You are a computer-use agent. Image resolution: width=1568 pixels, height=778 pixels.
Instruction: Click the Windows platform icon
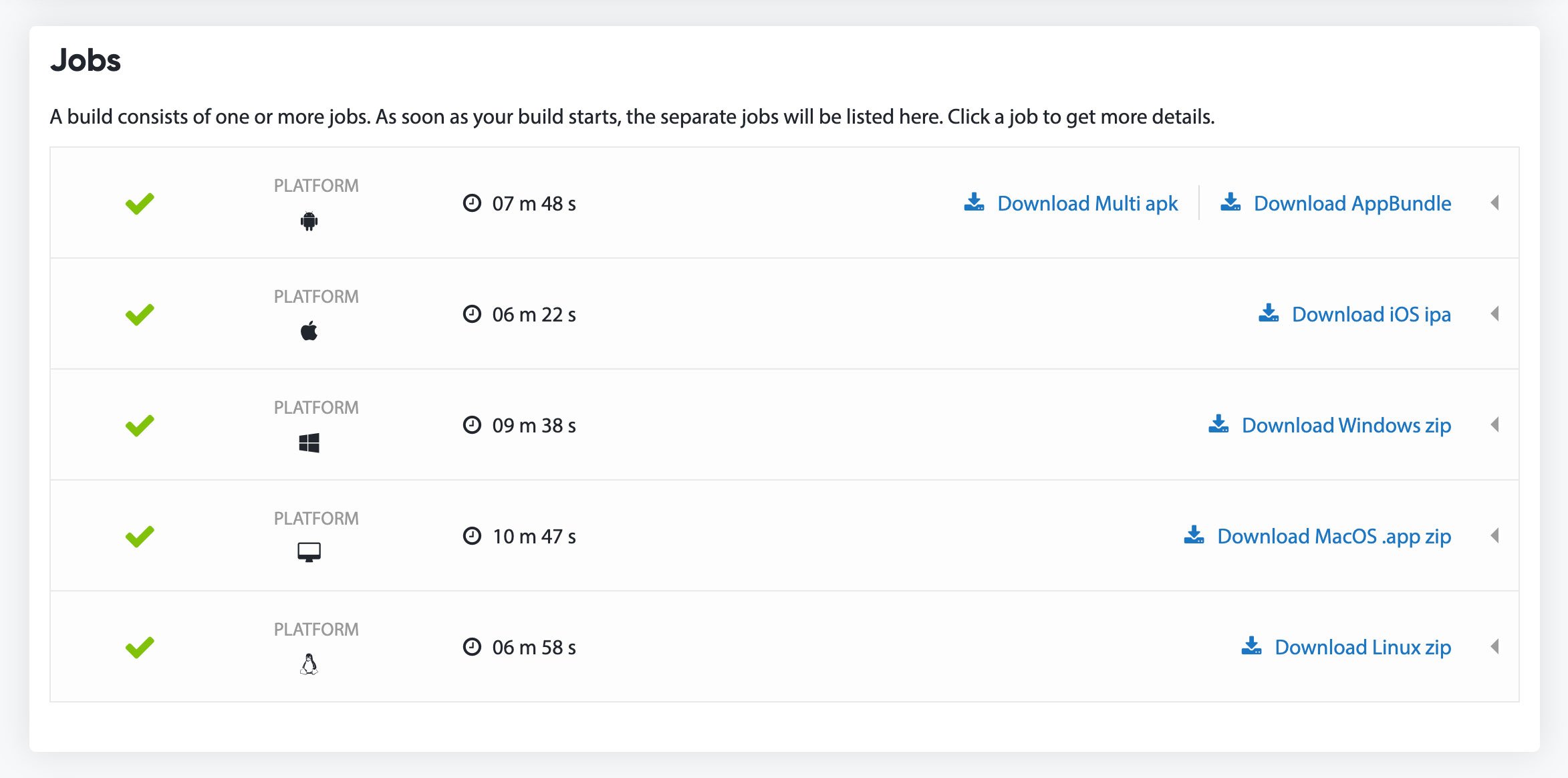pos(309,442)
